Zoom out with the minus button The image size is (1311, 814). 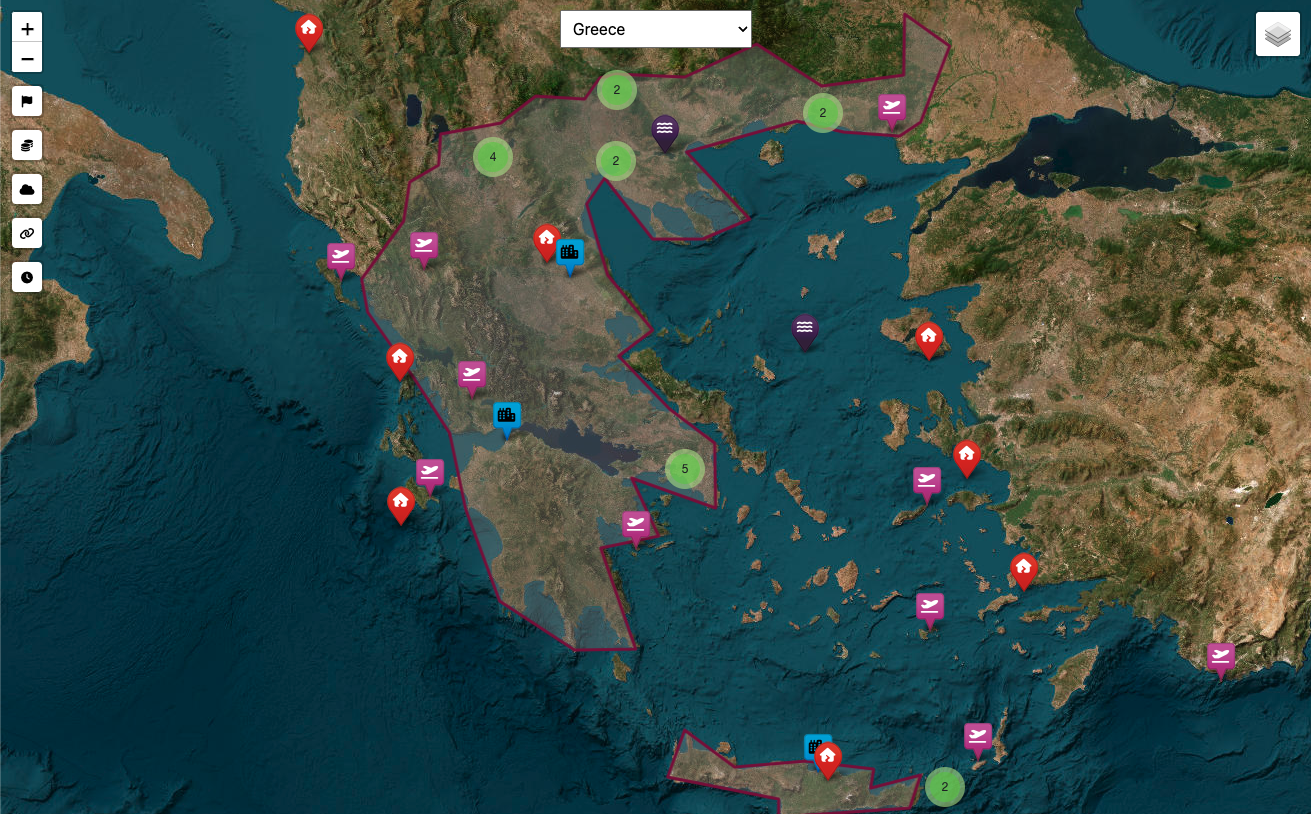click(27, 59)
